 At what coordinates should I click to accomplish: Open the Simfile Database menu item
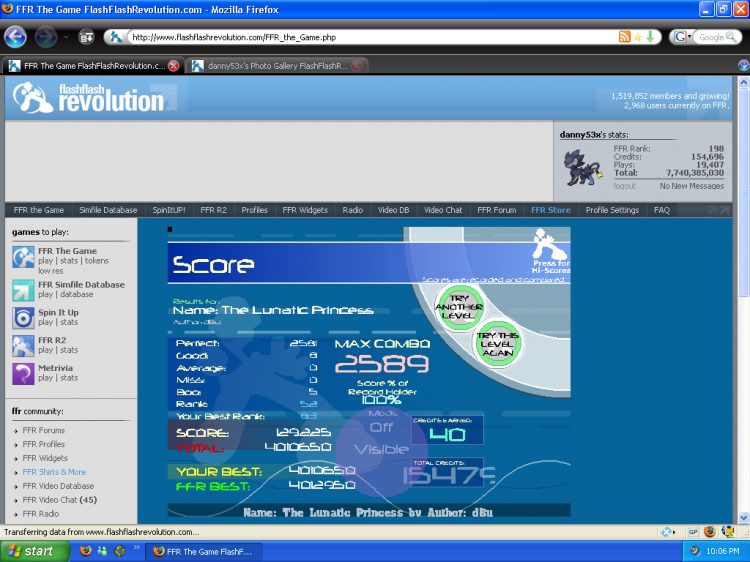108,210
